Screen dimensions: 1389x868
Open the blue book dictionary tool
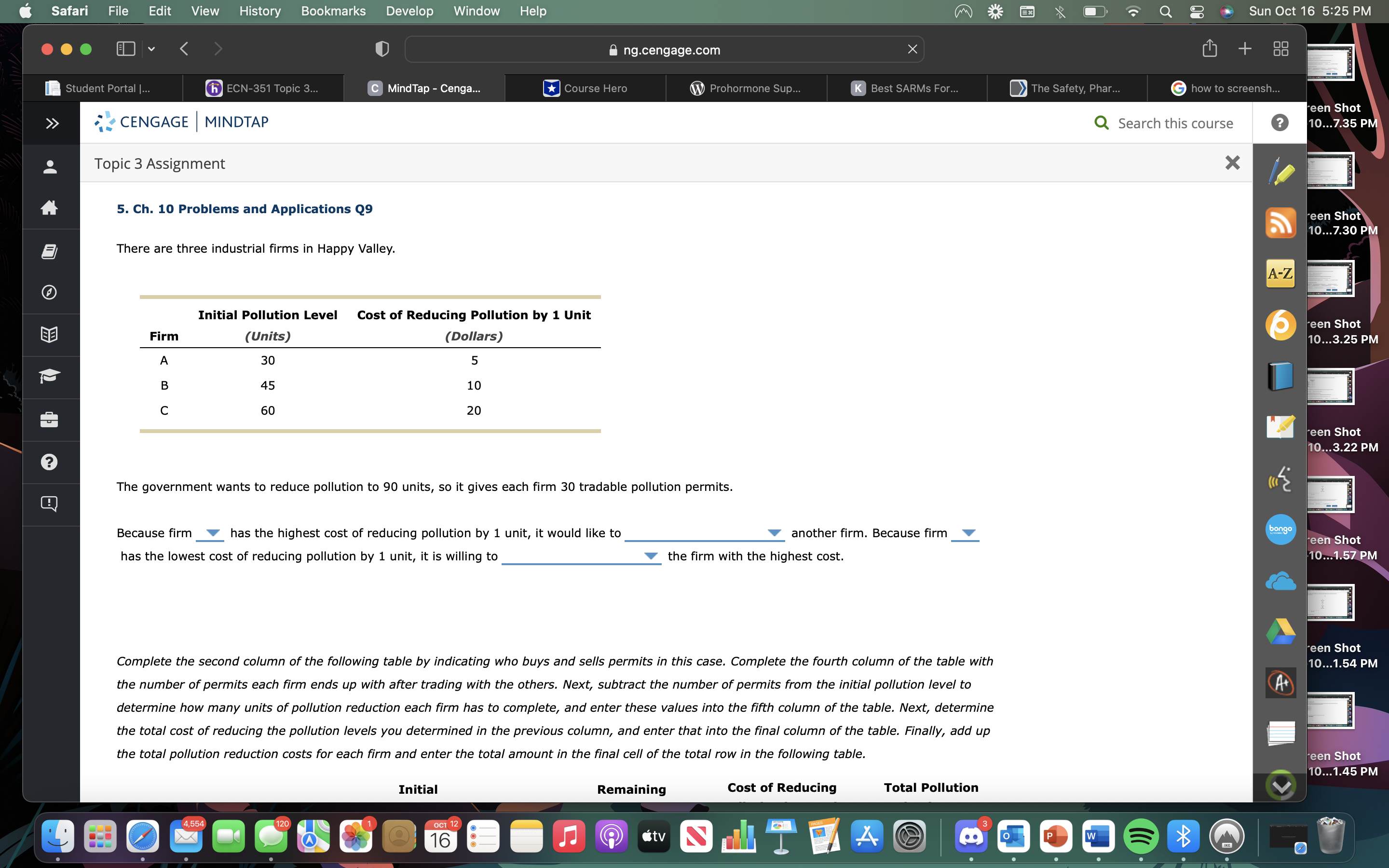coord(1281,376)
